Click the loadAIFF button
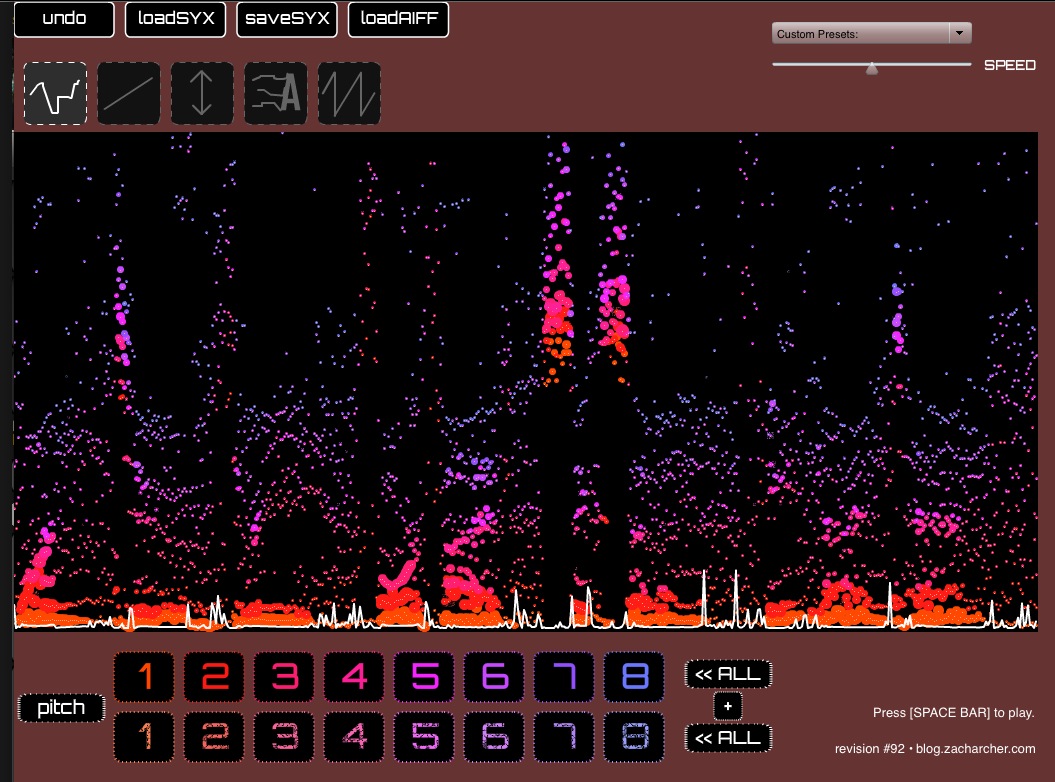 click(398, 19)
